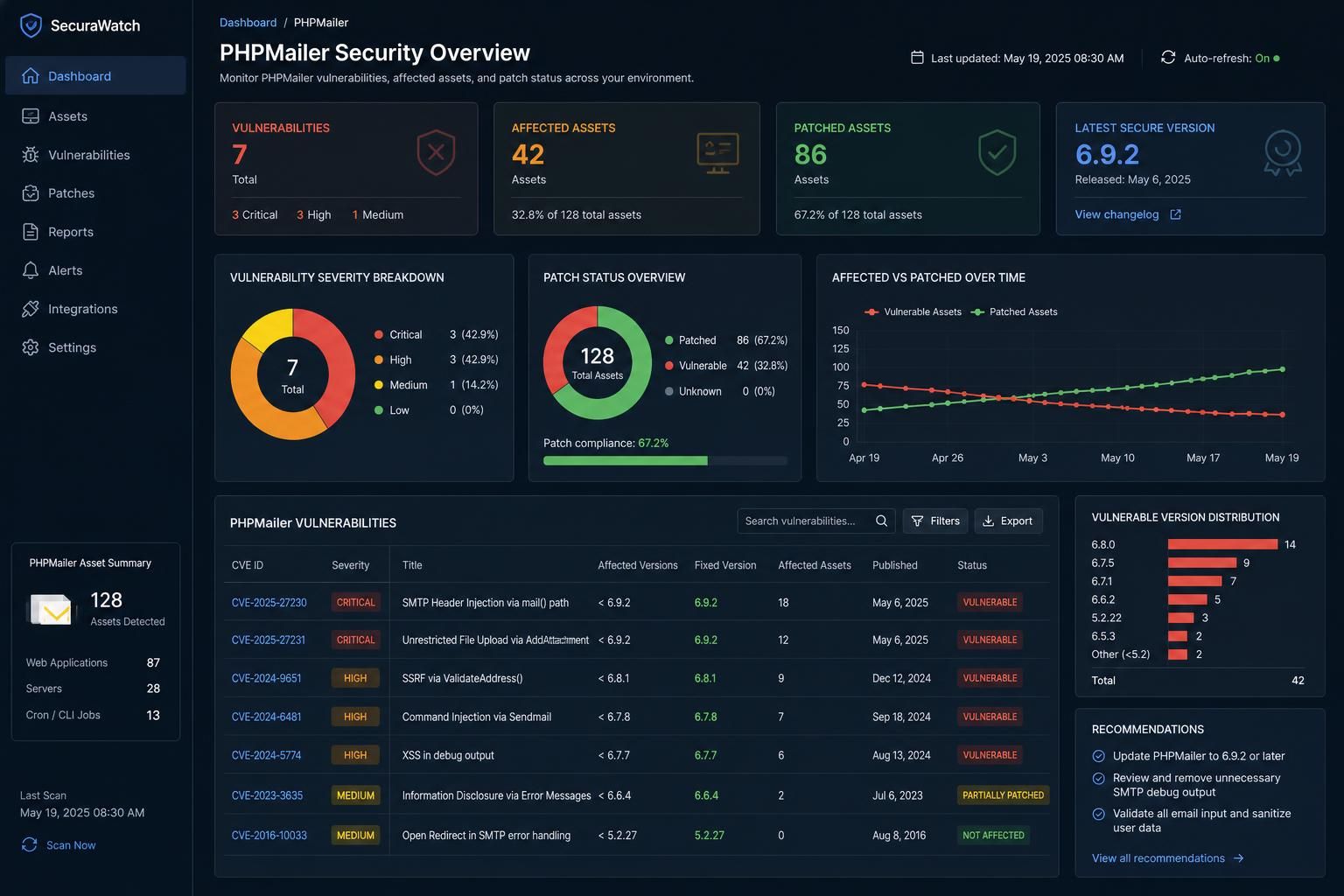Image resolution: width=1344 pixels, height=896 pixels.
Task: Toggle Patched Assets series in chart legend
Action: click(1013, 311)
